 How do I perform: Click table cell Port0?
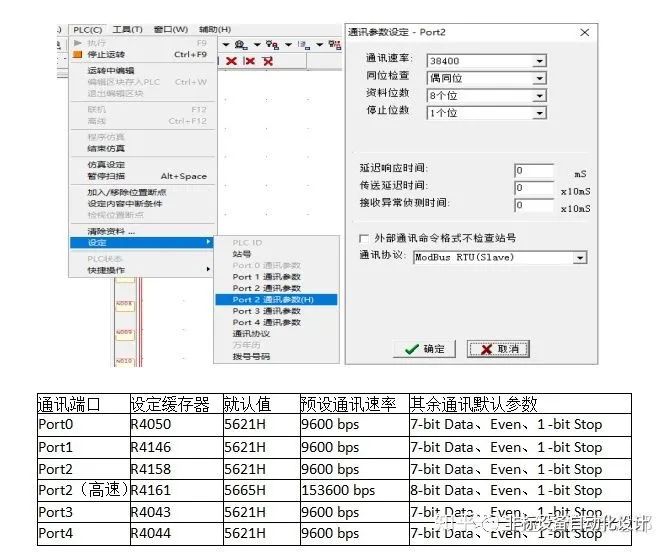84,425
